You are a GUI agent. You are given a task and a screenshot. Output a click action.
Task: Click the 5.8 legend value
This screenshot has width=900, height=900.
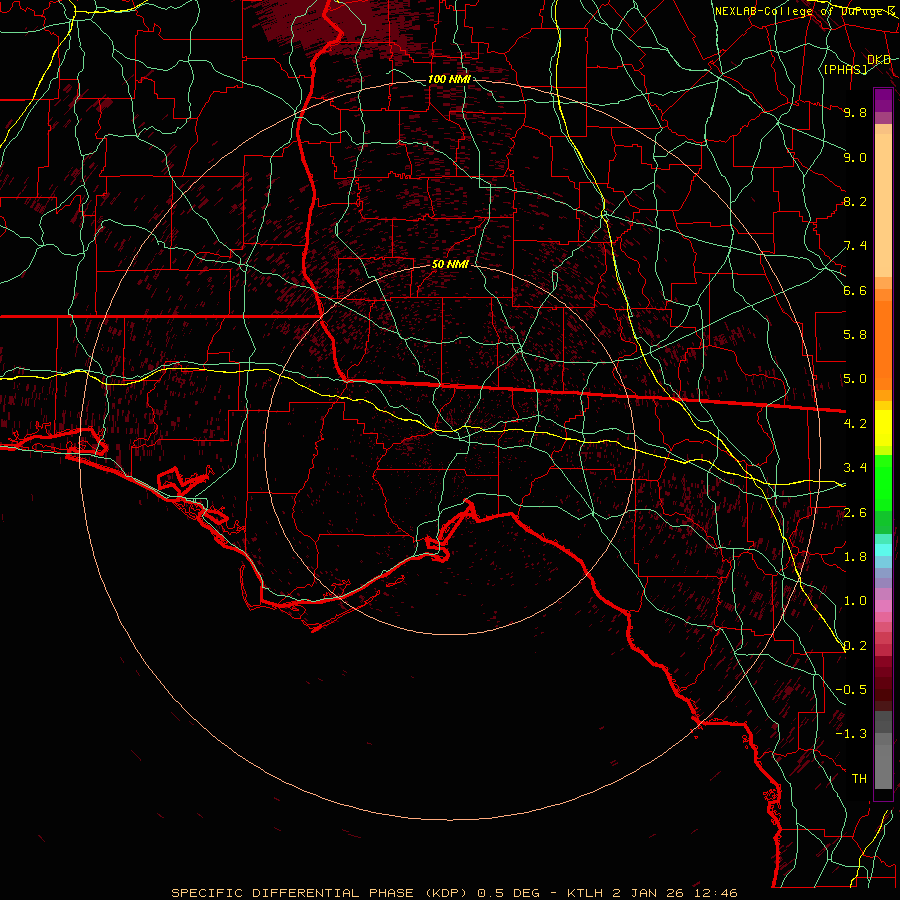coord(855,335)
